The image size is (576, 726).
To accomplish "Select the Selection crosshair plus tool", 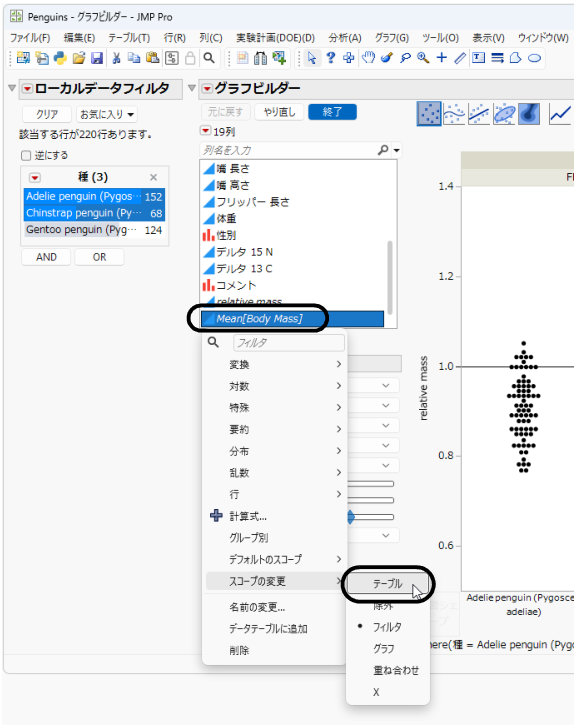I will (x=349, y=58).
